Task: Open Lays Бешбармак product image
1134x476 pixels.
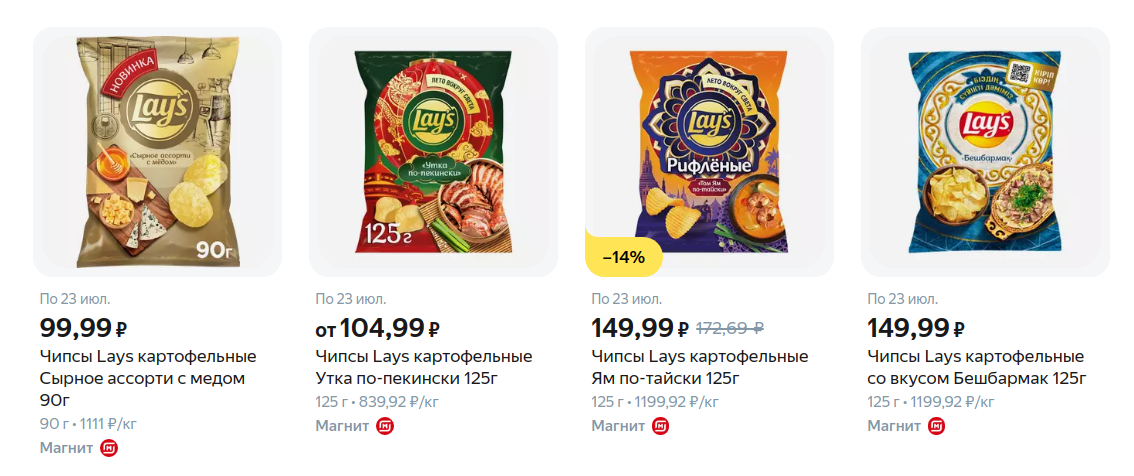Action: pos(985,152)
